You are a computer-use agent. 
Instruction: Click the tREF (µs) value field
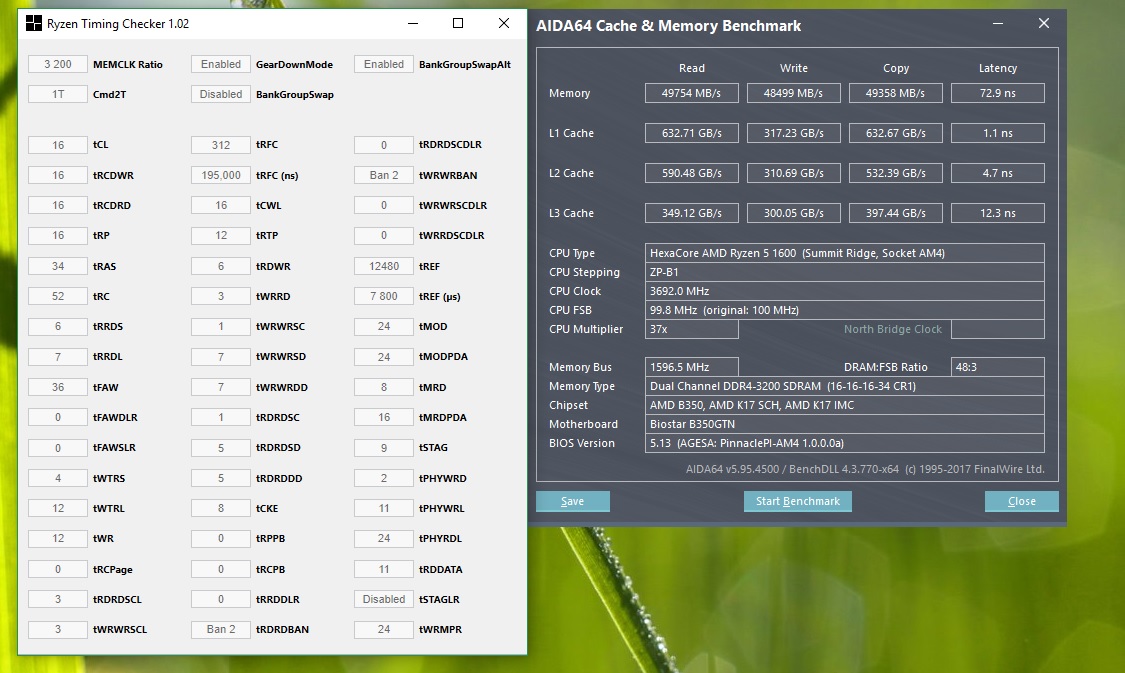tap(384, 296)
